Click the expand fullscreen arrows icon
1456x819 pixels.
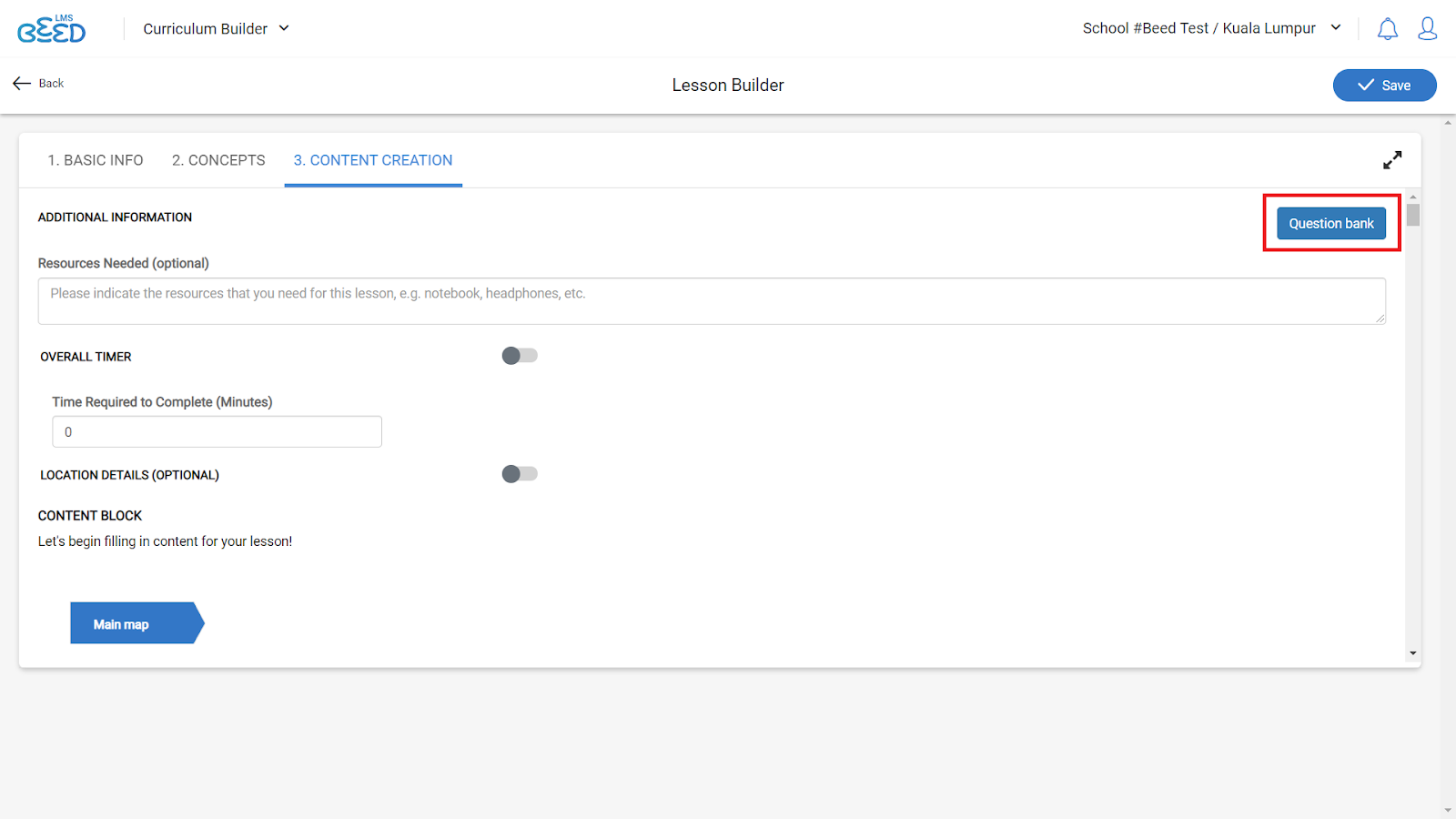(x=1392, y=160)
